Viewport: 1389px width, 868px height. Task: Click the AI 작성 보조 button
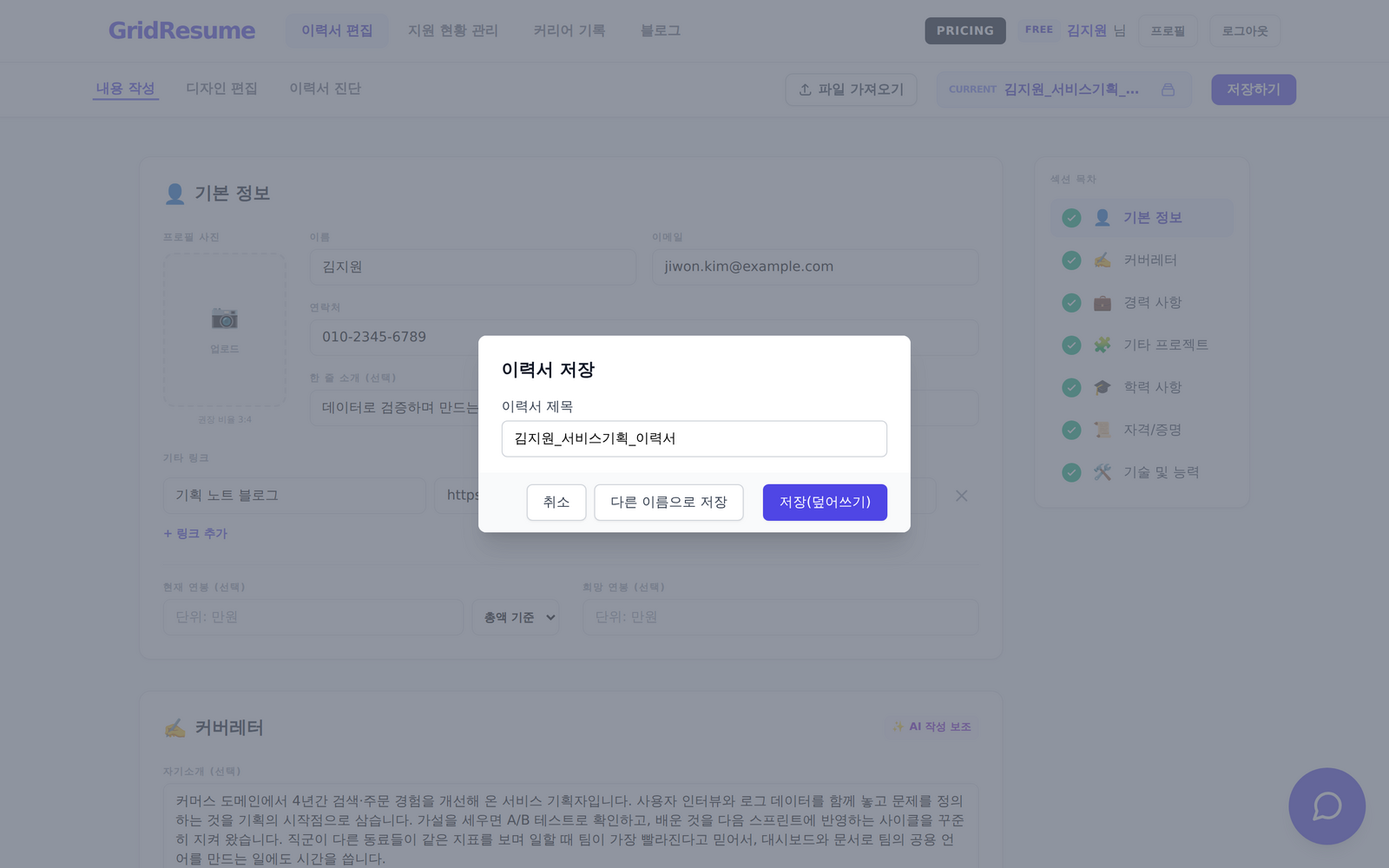coord(931,727)
